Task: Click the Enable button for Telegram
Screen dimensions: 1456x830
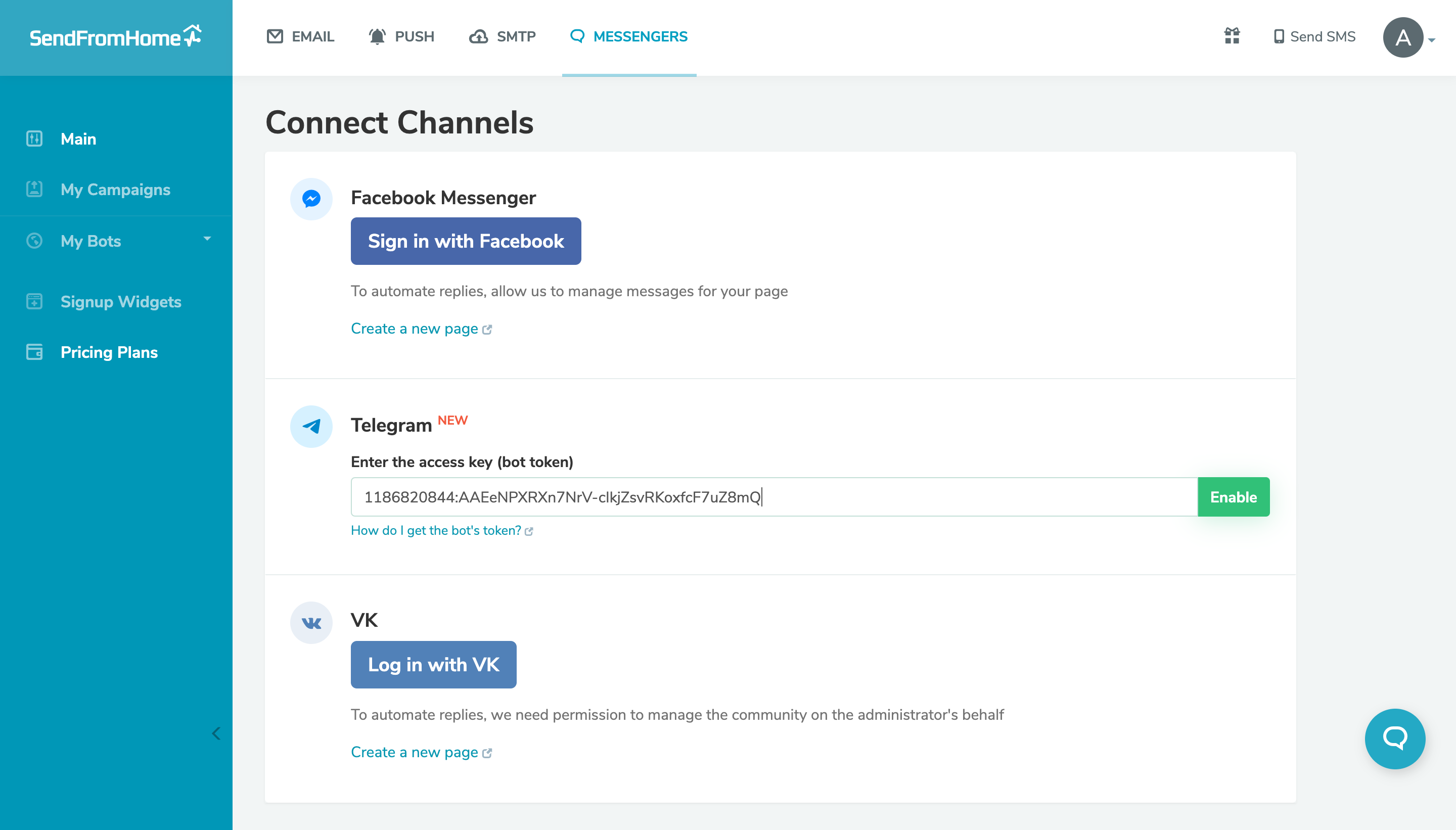Action: click(1233, 497)
